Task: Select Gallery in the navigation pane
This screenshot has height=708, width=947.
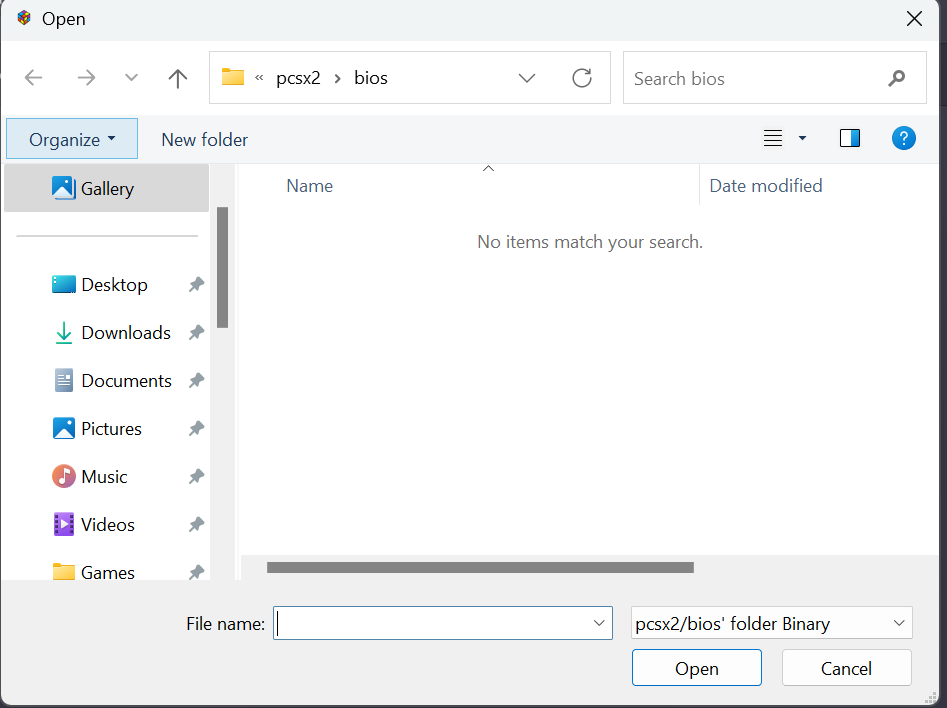Action: pos(106,188)
